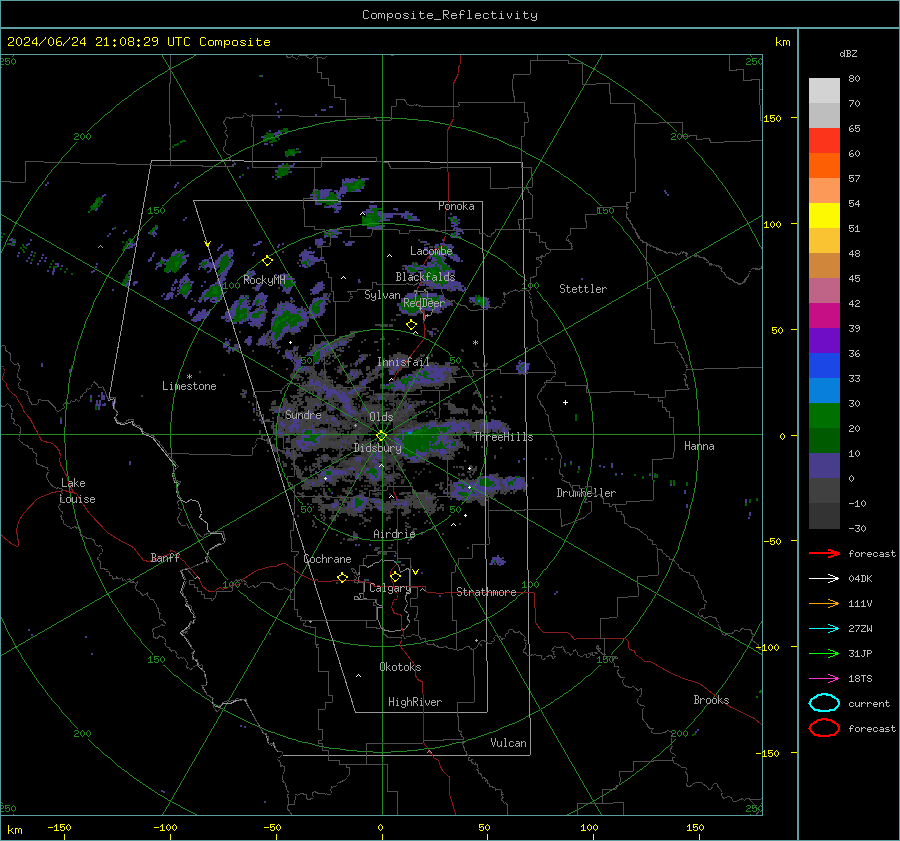Click the Lake Louise label
900x841 pixels.
[x=77, y=491]
